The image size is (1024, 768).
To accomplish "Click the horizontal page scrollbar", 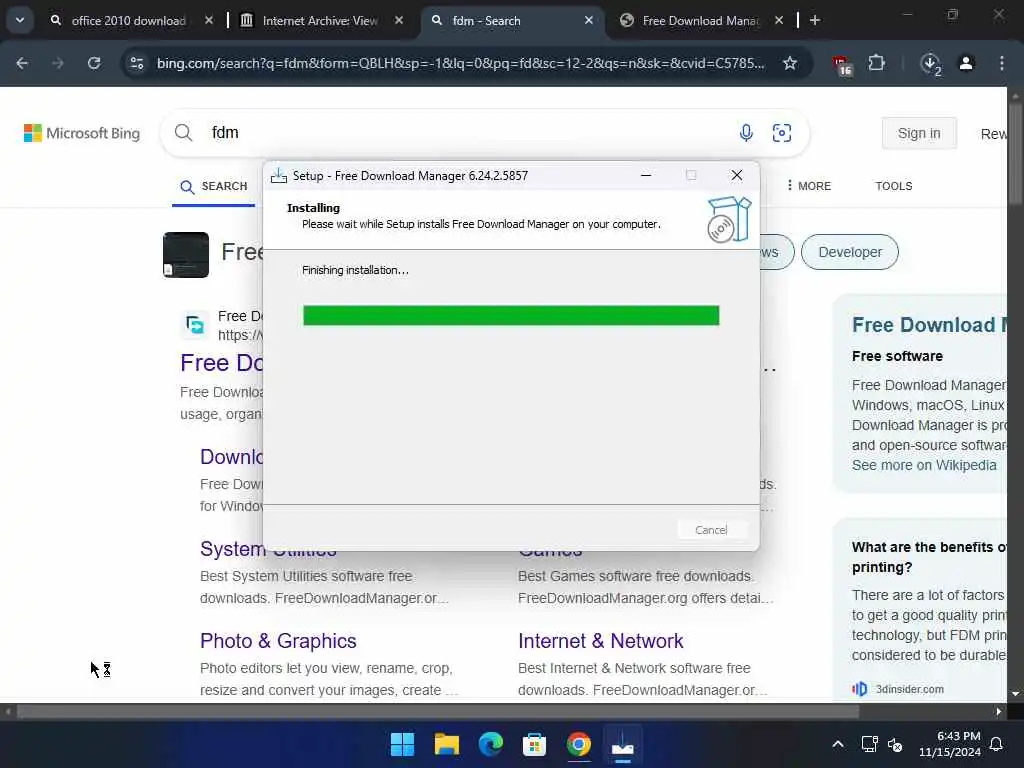I will (438, 712).
